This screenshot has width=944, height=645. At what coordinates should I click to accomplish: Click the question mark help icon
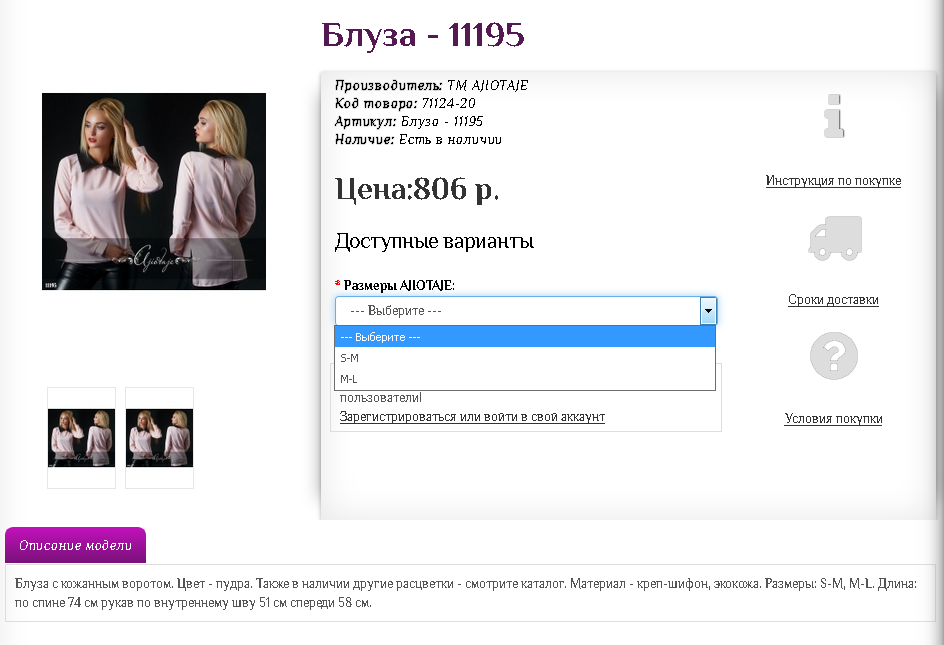(833, 355)
